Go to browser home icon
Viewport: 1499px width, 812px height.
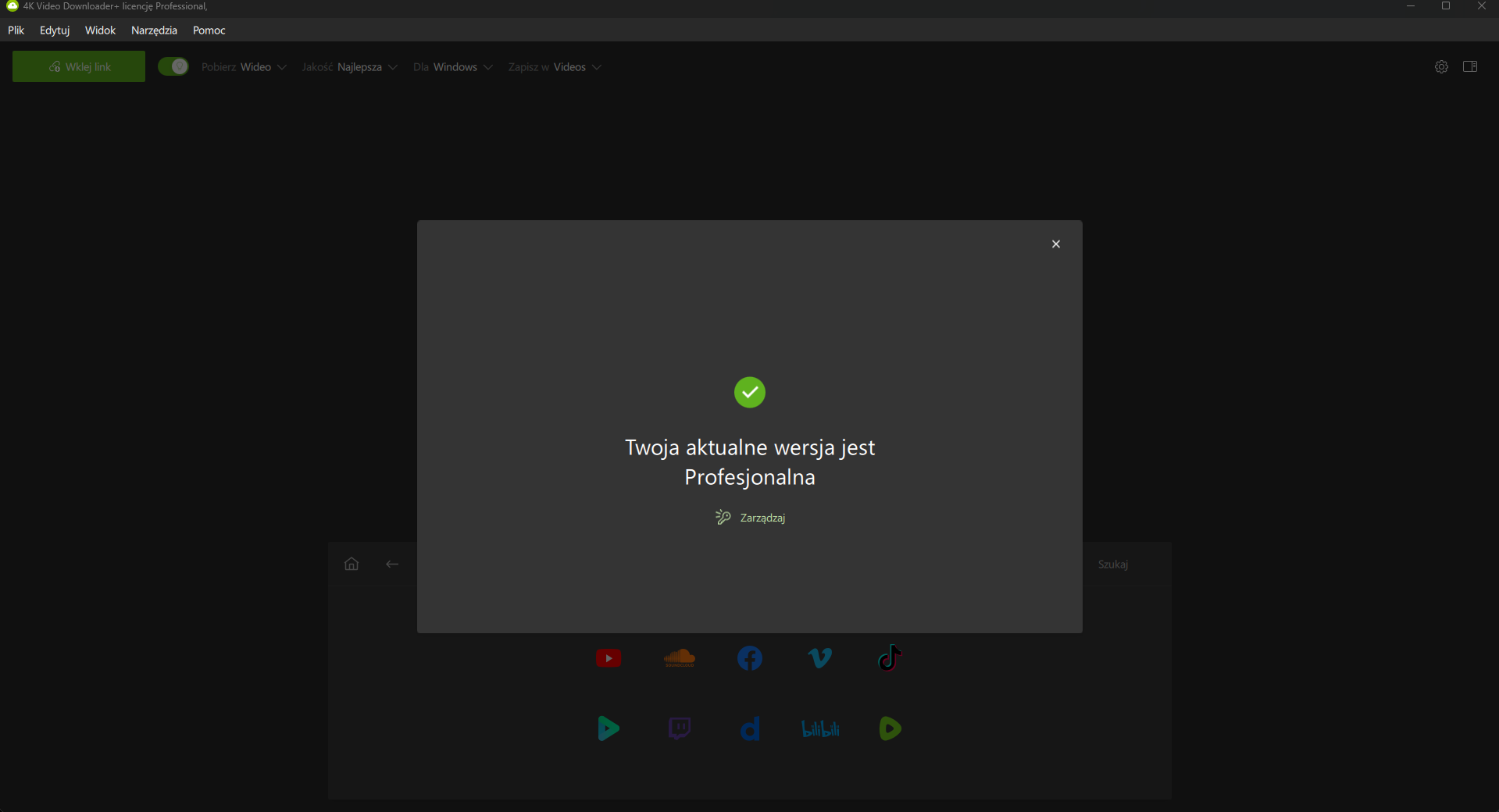click(x=352, y=564)
